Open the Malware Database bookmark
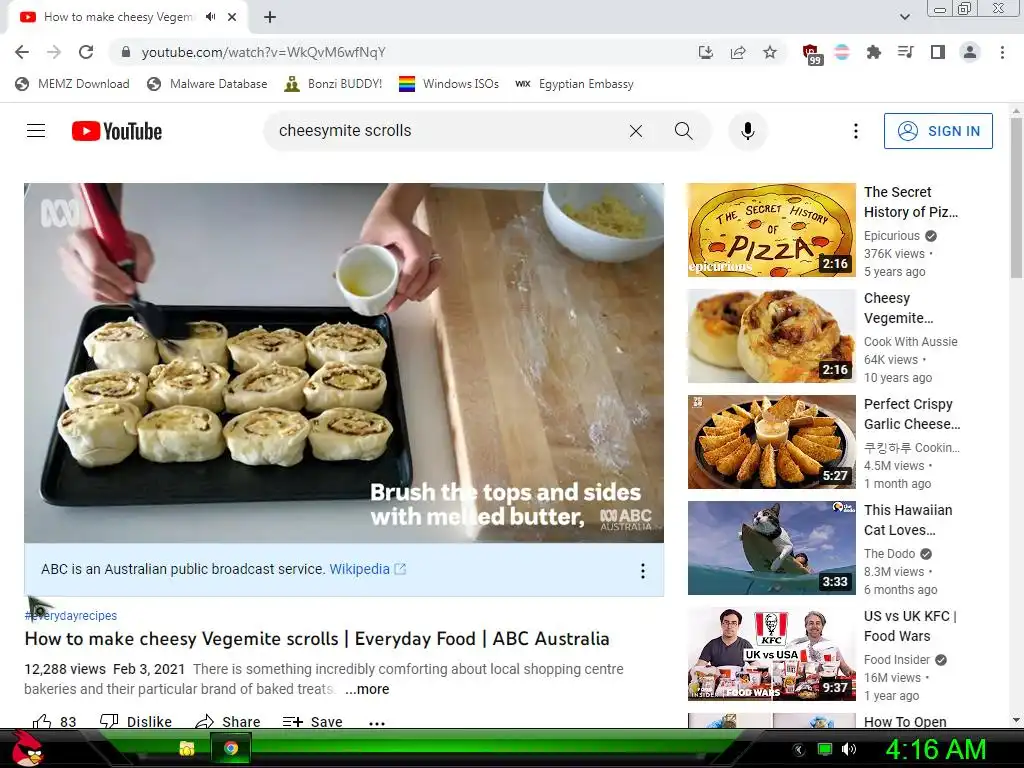Screen dimensions: 1024x768 [208, 84]
